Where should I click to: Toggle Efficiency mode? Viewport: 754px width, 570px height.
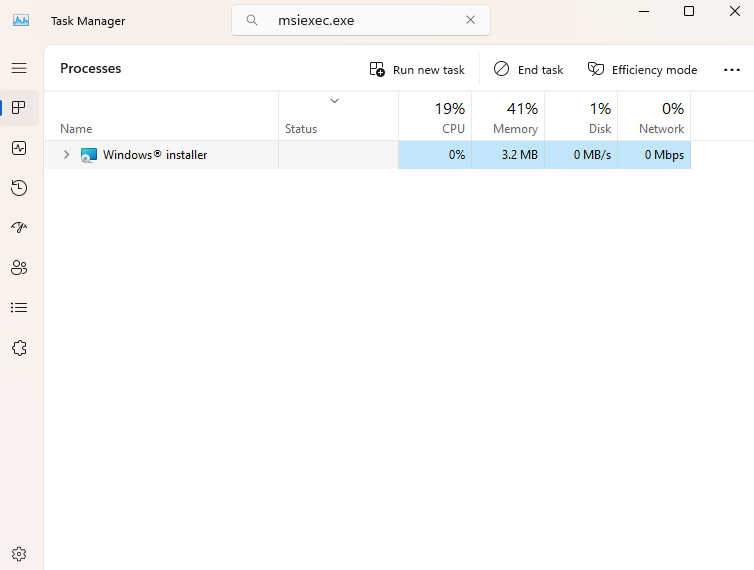click(642, 70)
